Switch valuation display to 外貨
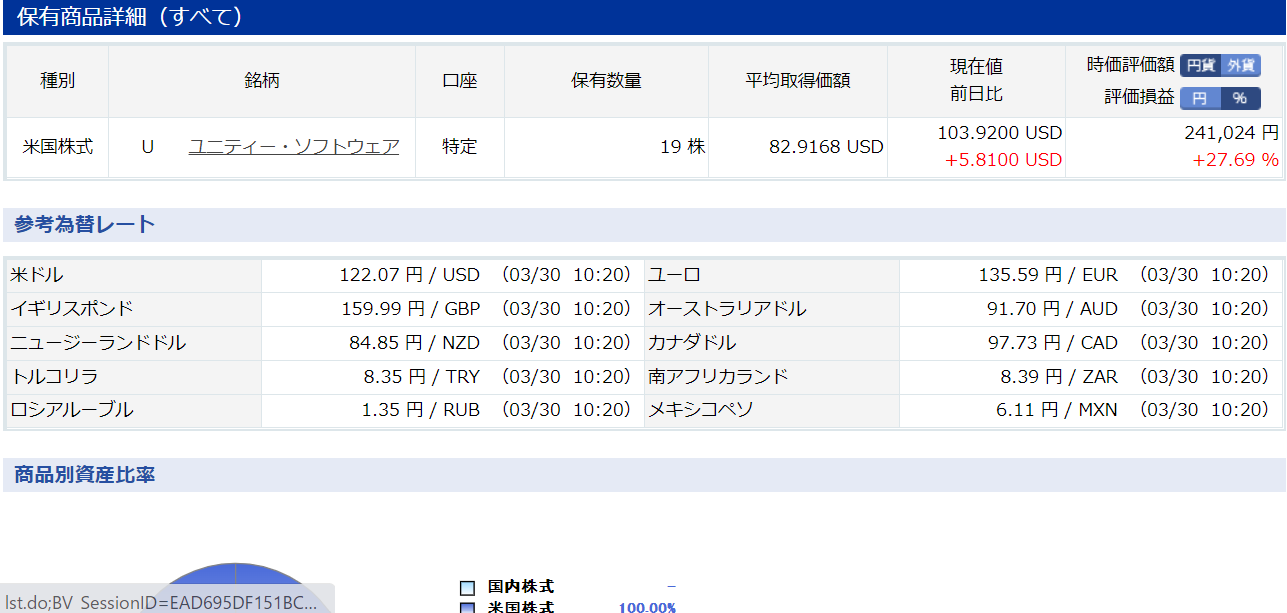Image resolution: width=1287 pixels, height=613 pixels. click(1241, 65)
